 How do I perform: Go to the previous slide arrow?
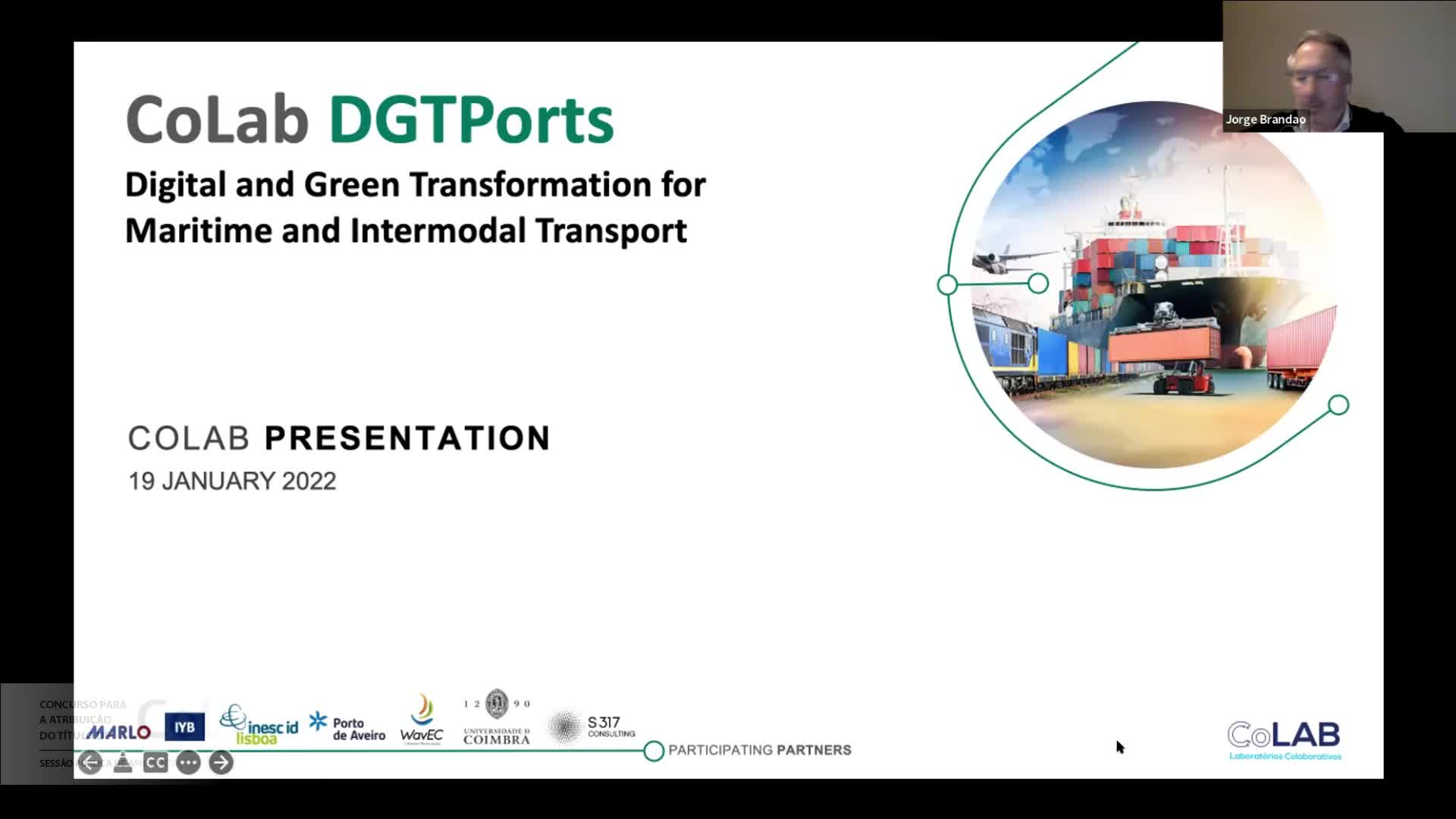tap(90, 762)
